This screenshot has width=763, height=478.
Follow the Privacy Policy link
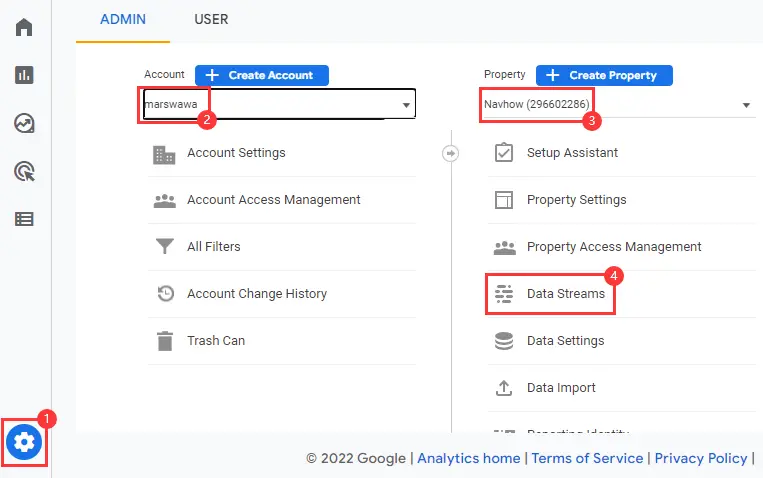click(701, 459)
